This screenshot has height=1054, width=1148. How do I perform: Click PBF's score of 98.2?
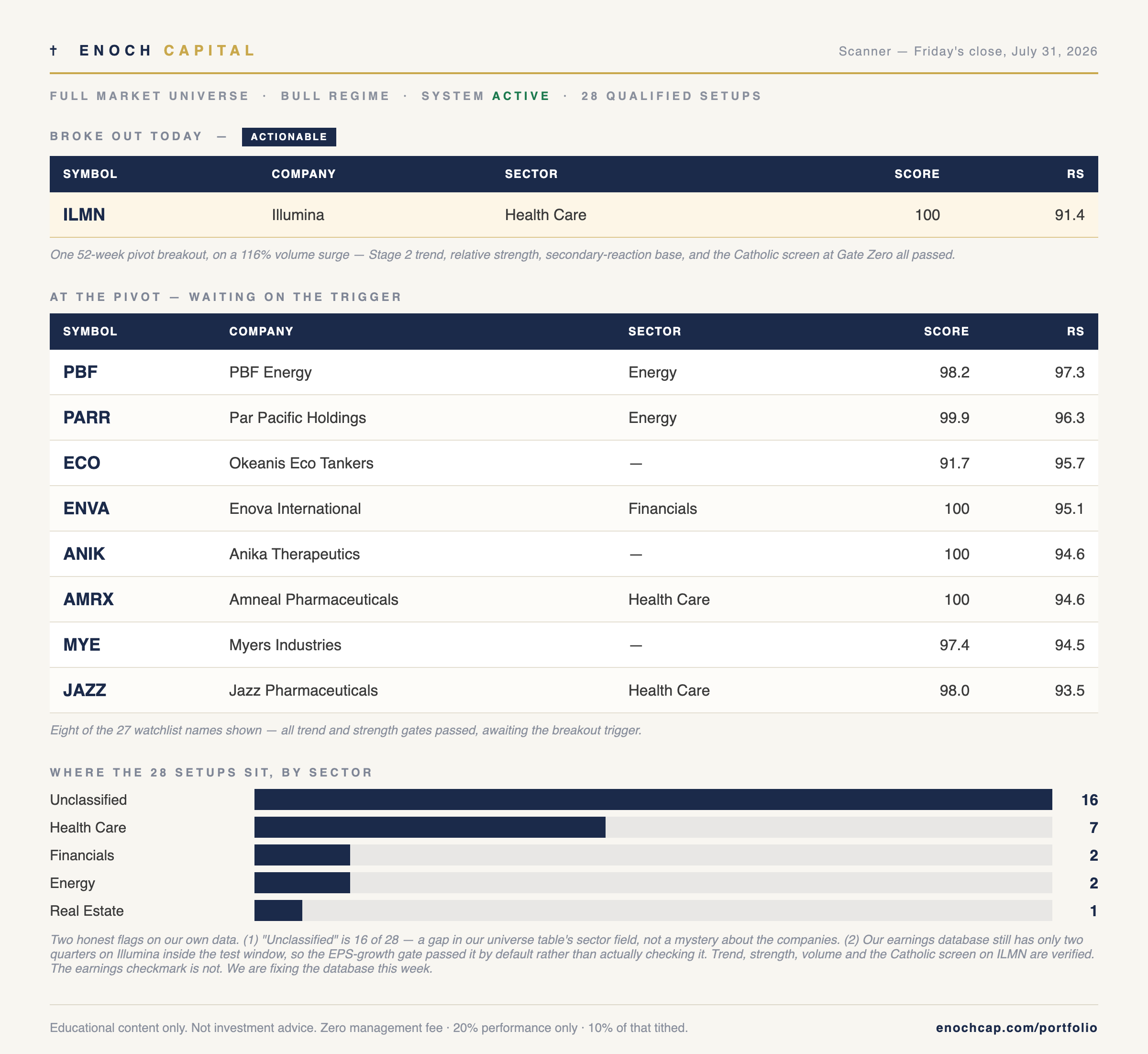tap(954, 372)
